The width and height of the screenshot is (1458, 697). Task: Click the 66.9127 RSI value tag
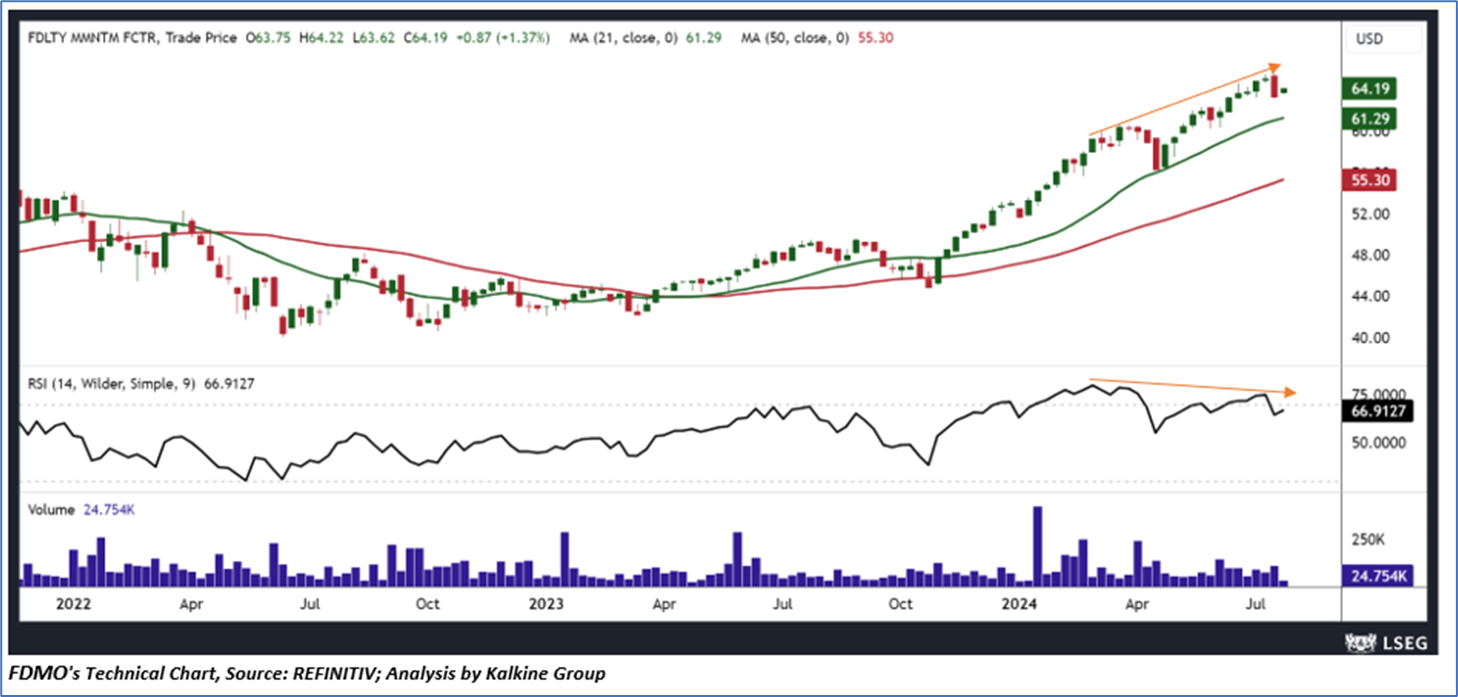1378,413
